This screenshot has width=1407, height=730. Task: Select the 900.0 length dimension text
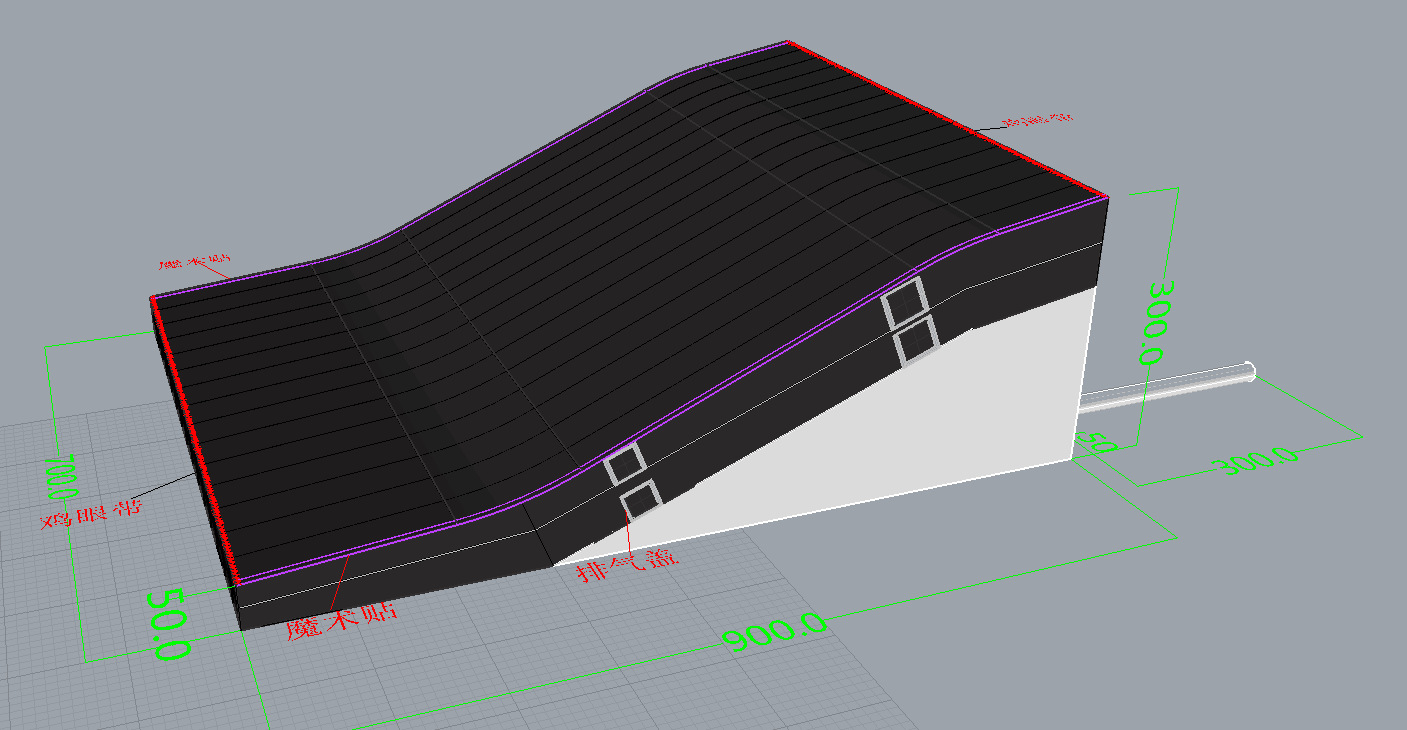(x=776, y=633)
